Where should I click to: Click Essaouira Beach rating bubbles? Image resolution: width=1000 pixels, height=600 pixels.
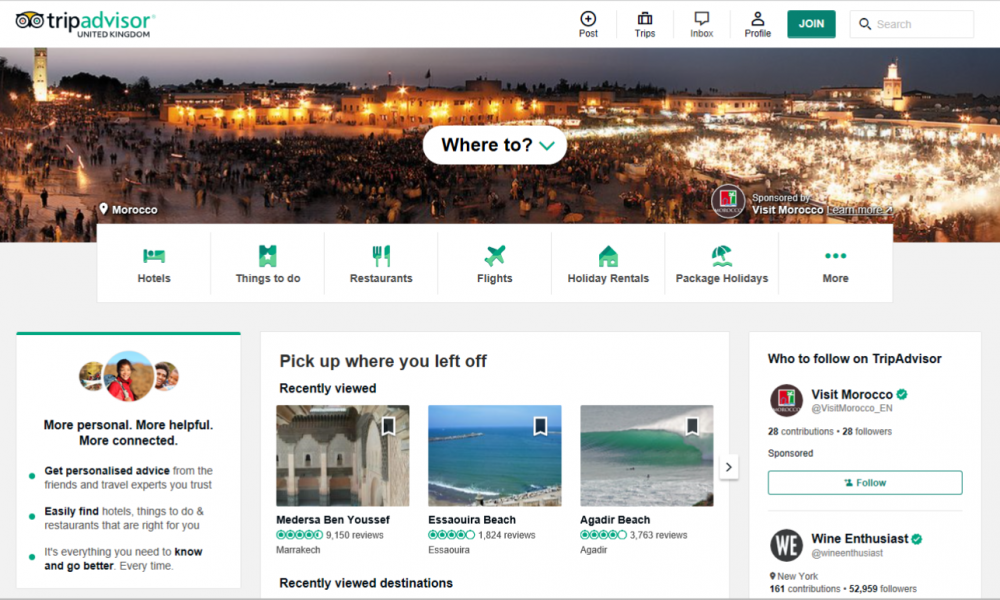(452, 535)
